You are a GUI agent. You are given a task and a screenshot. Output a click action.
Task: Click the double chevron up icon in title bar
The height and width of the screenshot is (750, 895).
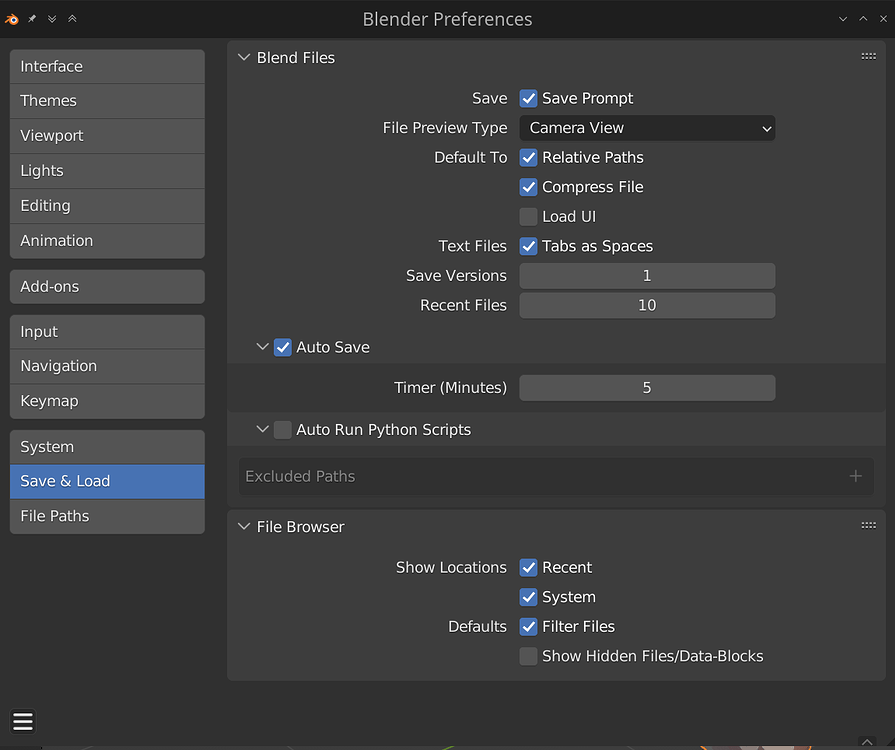pos(72,19)
